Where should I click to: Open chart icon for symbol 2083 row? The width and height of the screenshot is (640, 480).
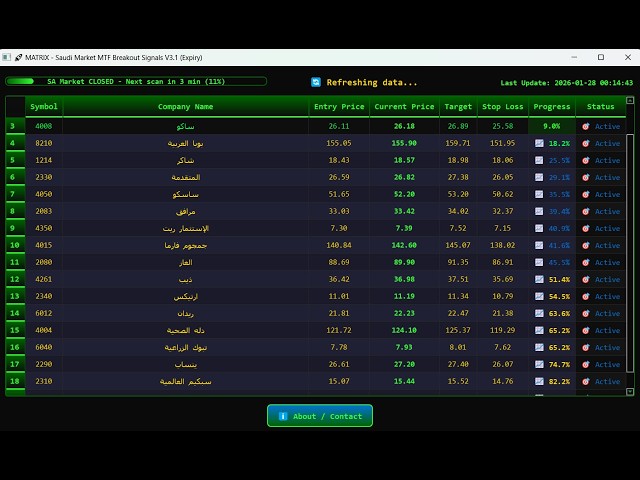coord(539,211)
